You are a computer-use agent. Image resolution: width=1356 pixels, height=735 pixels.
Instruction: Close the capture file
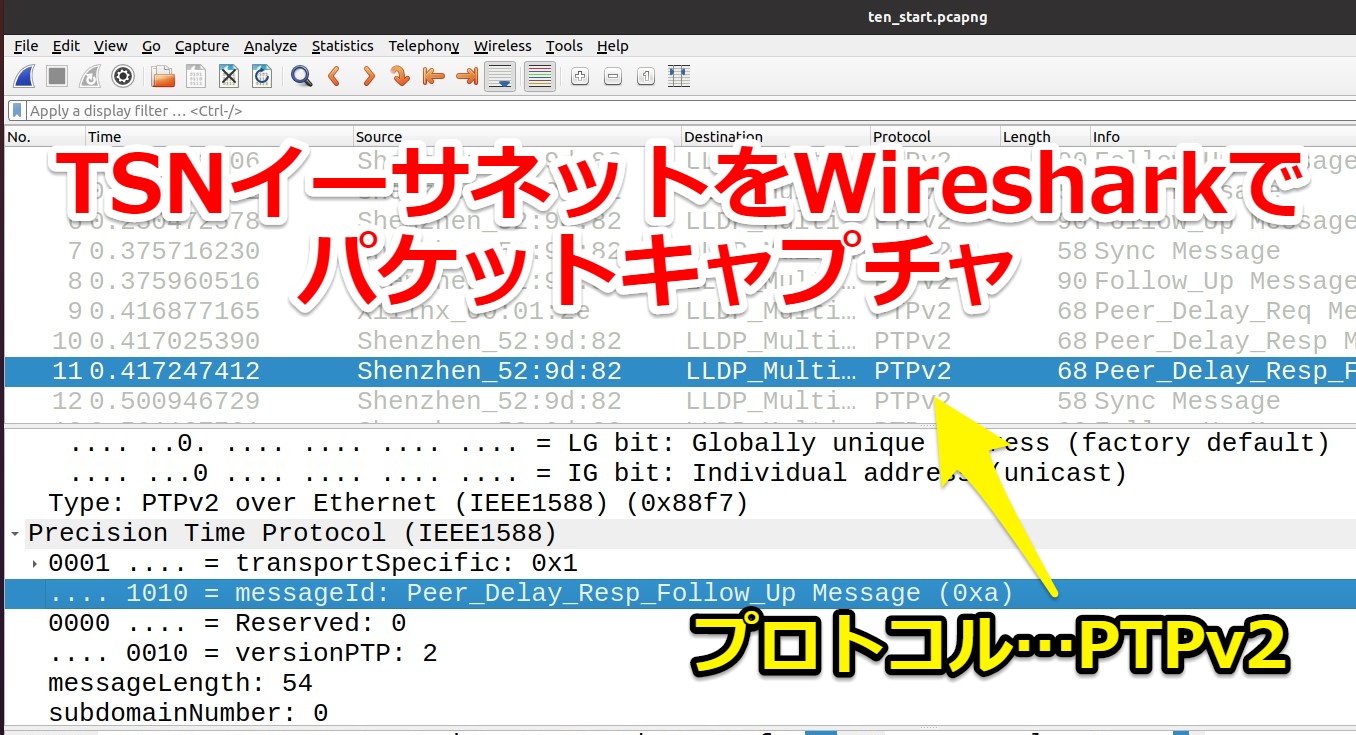(229, 76)
